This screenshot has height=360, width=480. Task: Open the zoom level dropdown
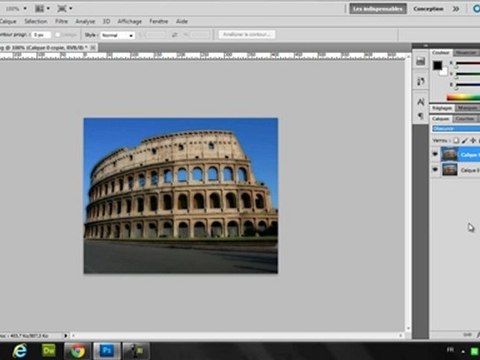tap(25, 9)
